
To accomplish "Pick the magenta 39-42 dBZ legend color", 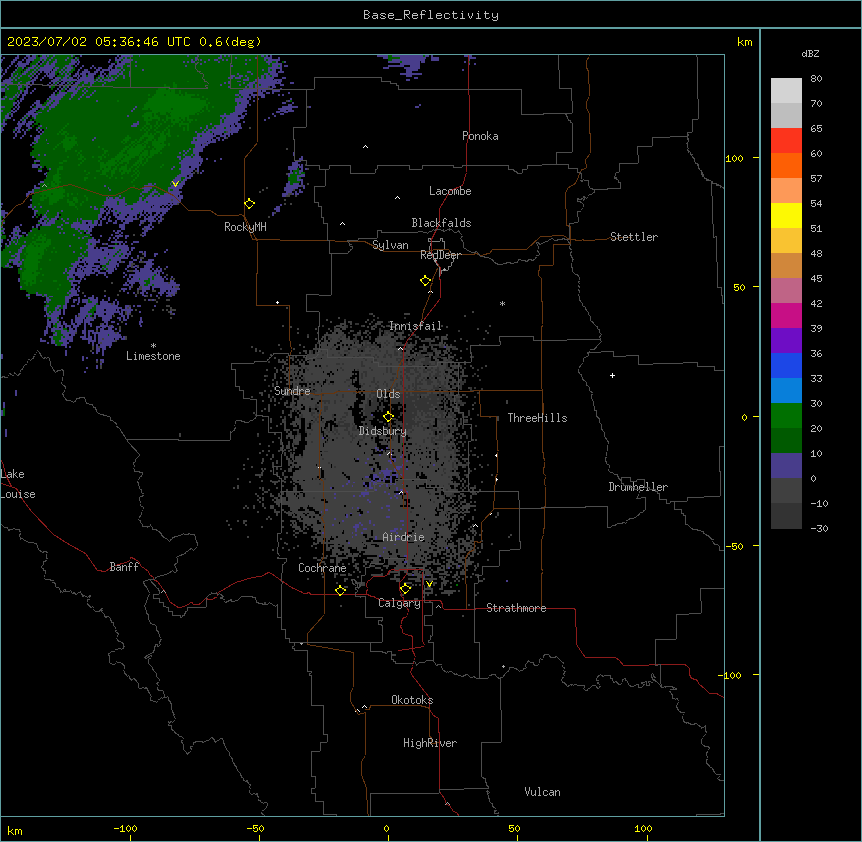I will click(786, 315).
